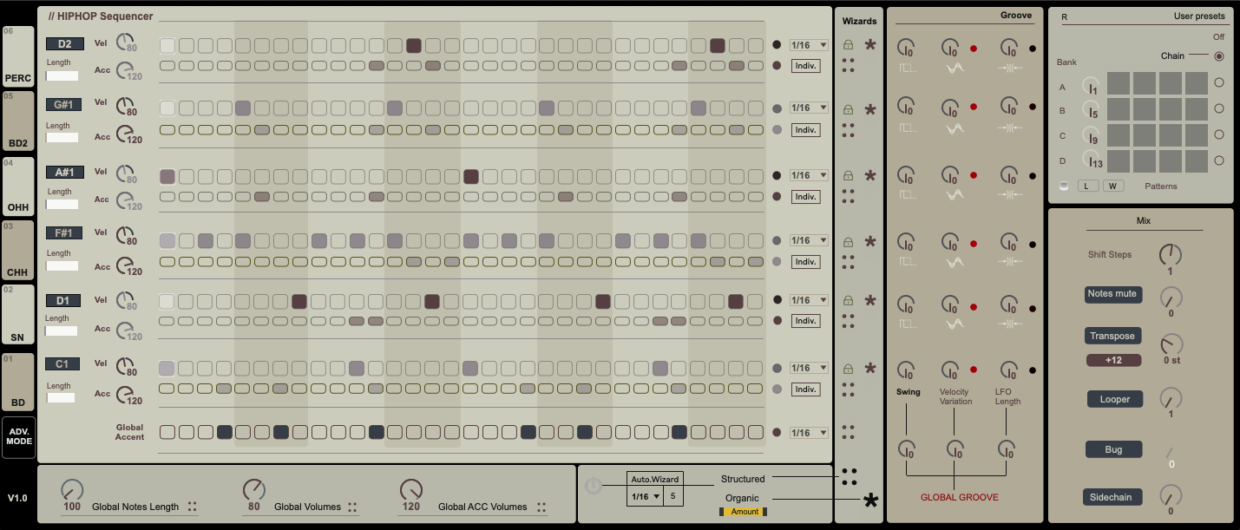Click the Organic Amount yellow slider
1240x530 pixels.
(742, 512)
